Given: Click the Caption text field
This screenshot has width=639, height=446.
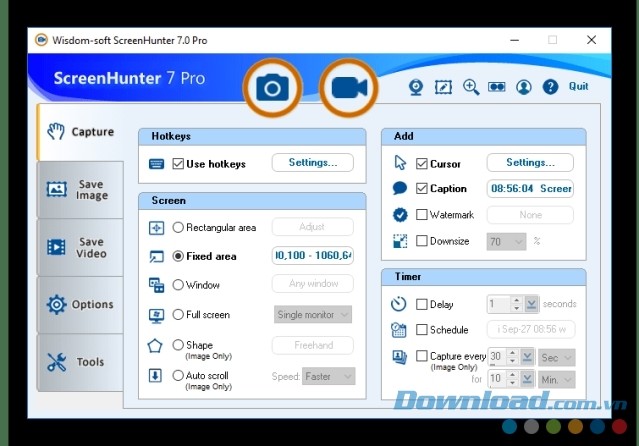Looking at the screenshot, I should click(x=530, y=188).
